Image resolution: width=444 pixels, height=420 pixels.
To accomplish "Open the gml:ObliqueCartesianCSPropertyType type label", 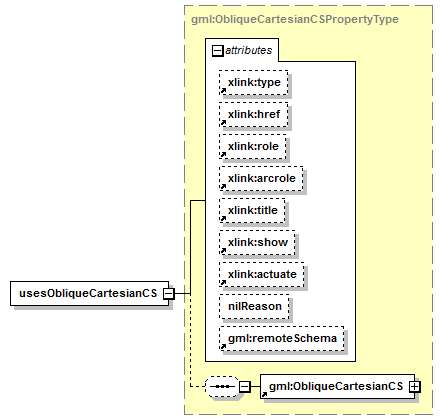I will coord(295,19).
